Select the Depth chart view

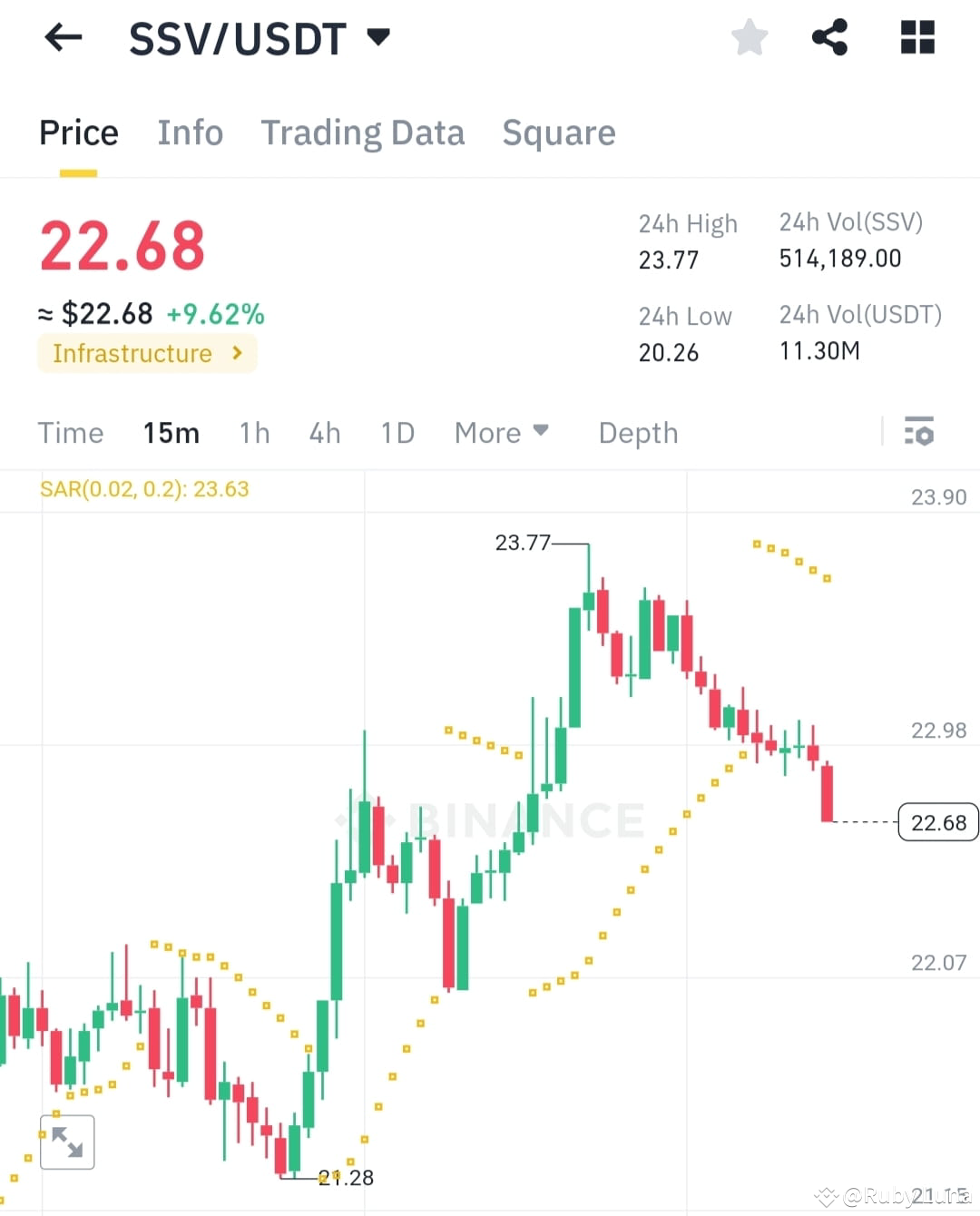[x=638, y=433]
